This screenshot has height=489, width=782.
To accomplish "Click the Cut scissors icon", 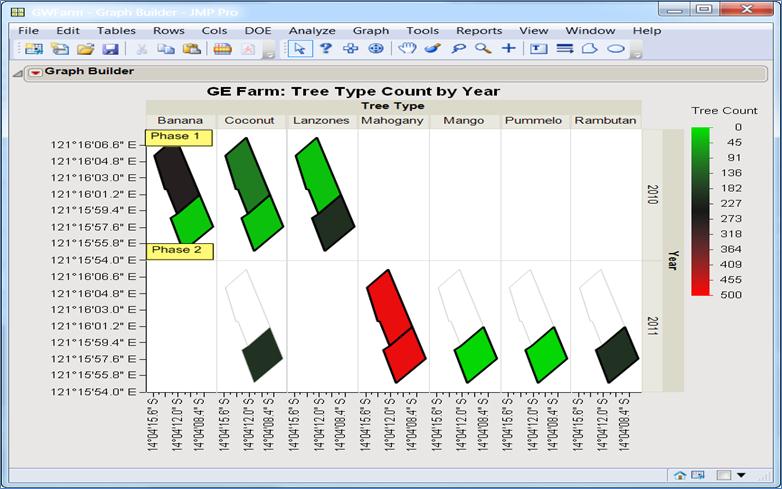I will [x=142, y=49].
